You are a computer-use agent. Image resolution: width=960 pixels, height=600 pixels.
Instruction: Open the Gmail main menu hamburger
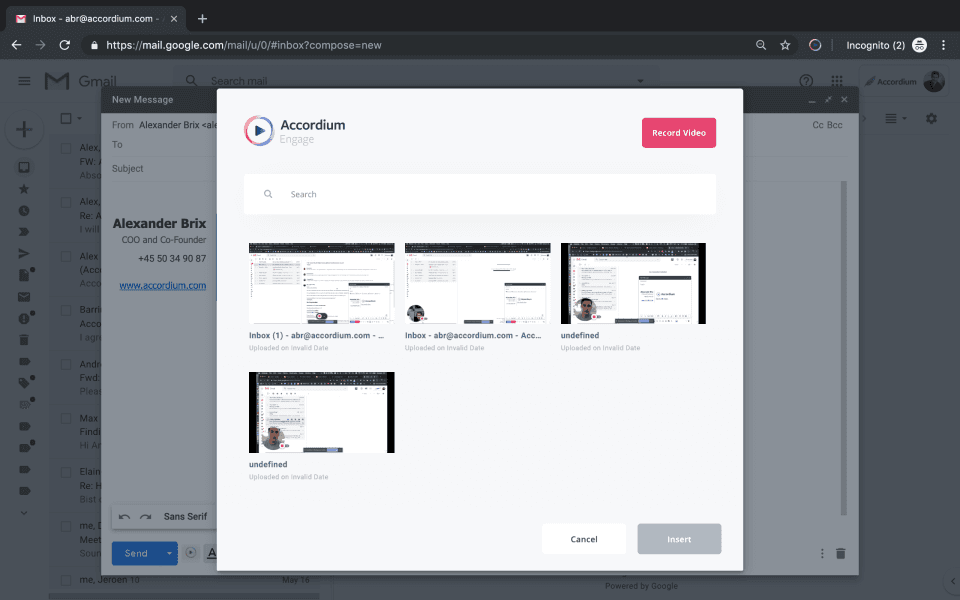click(24, 81)
